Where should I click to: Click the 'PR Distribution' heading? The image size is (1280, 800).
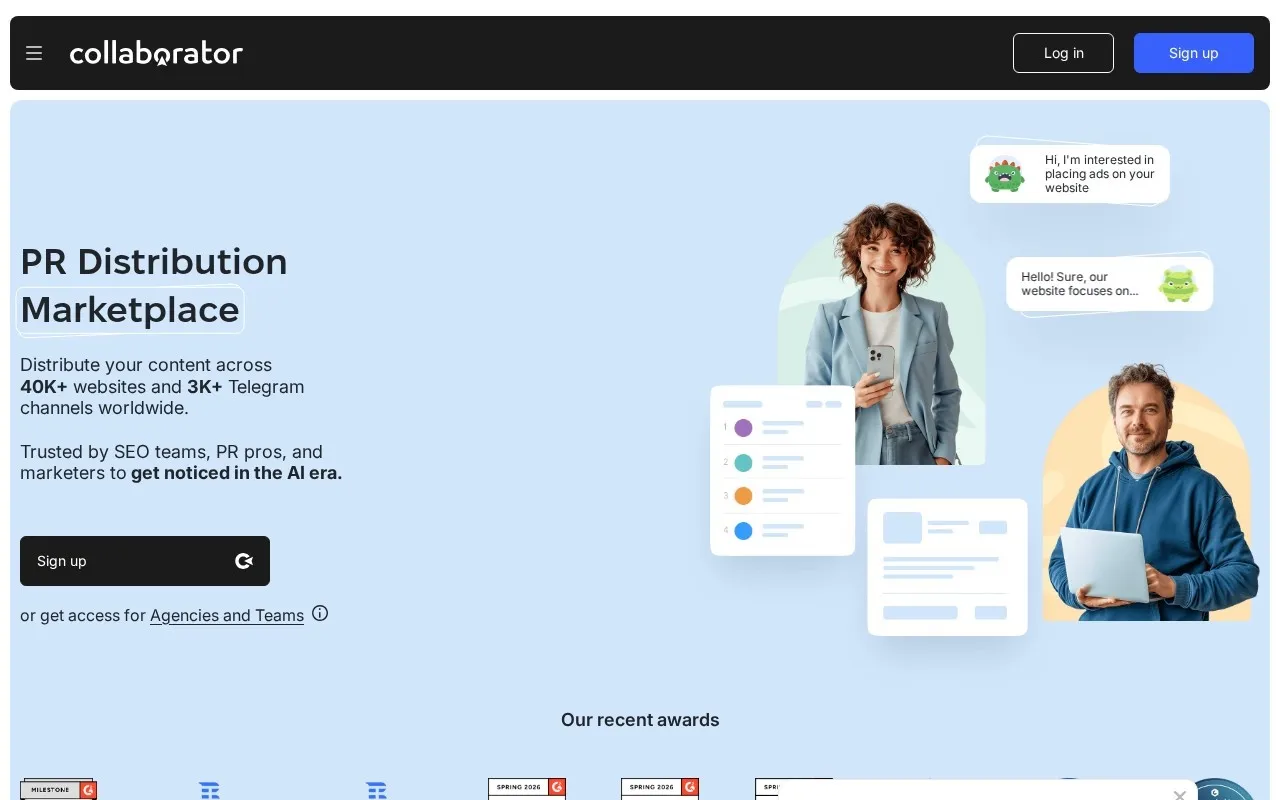[154, 262]
